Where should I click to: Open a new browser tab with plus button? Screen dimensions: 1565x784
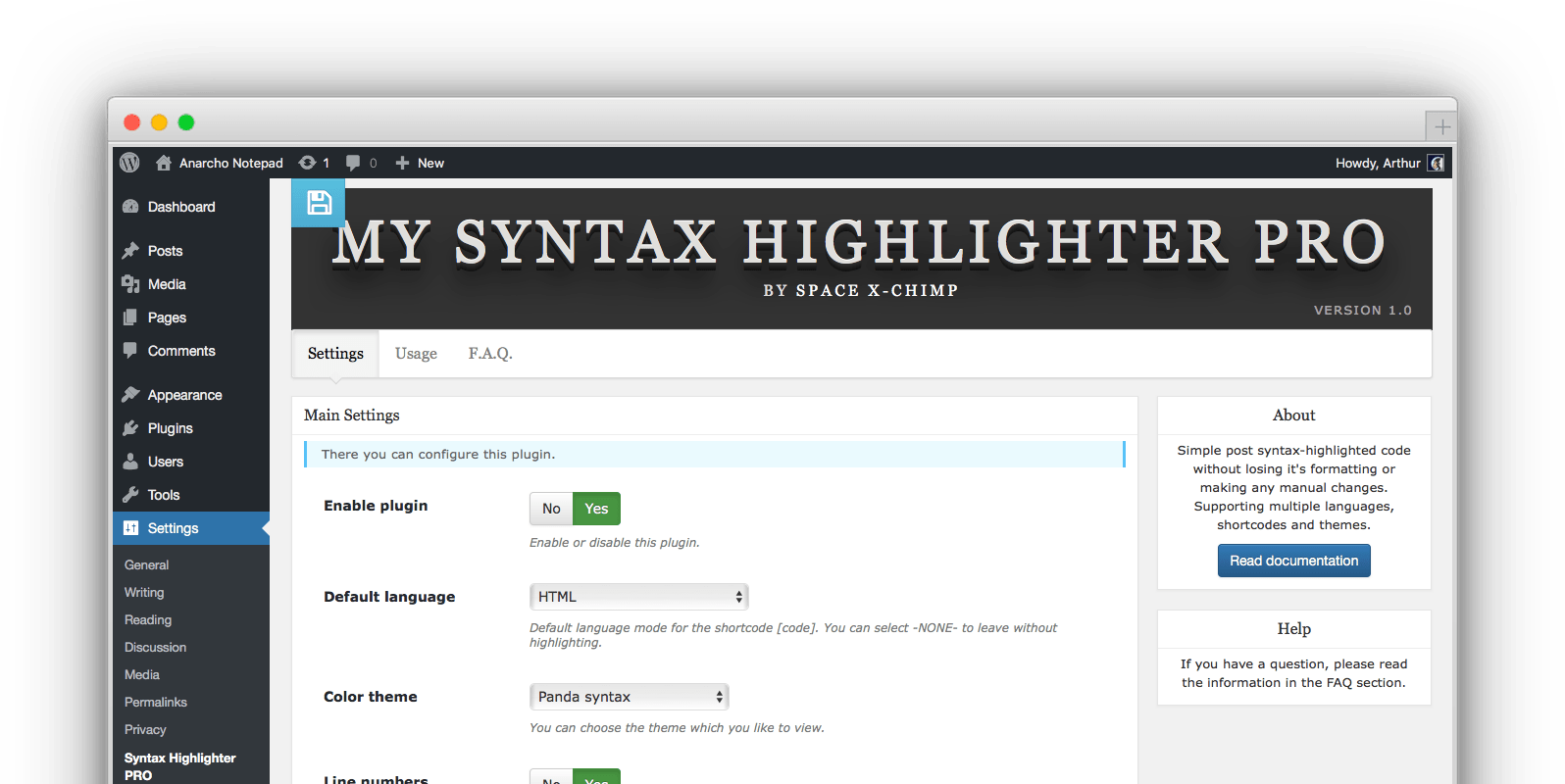(x=1441, y=126)
